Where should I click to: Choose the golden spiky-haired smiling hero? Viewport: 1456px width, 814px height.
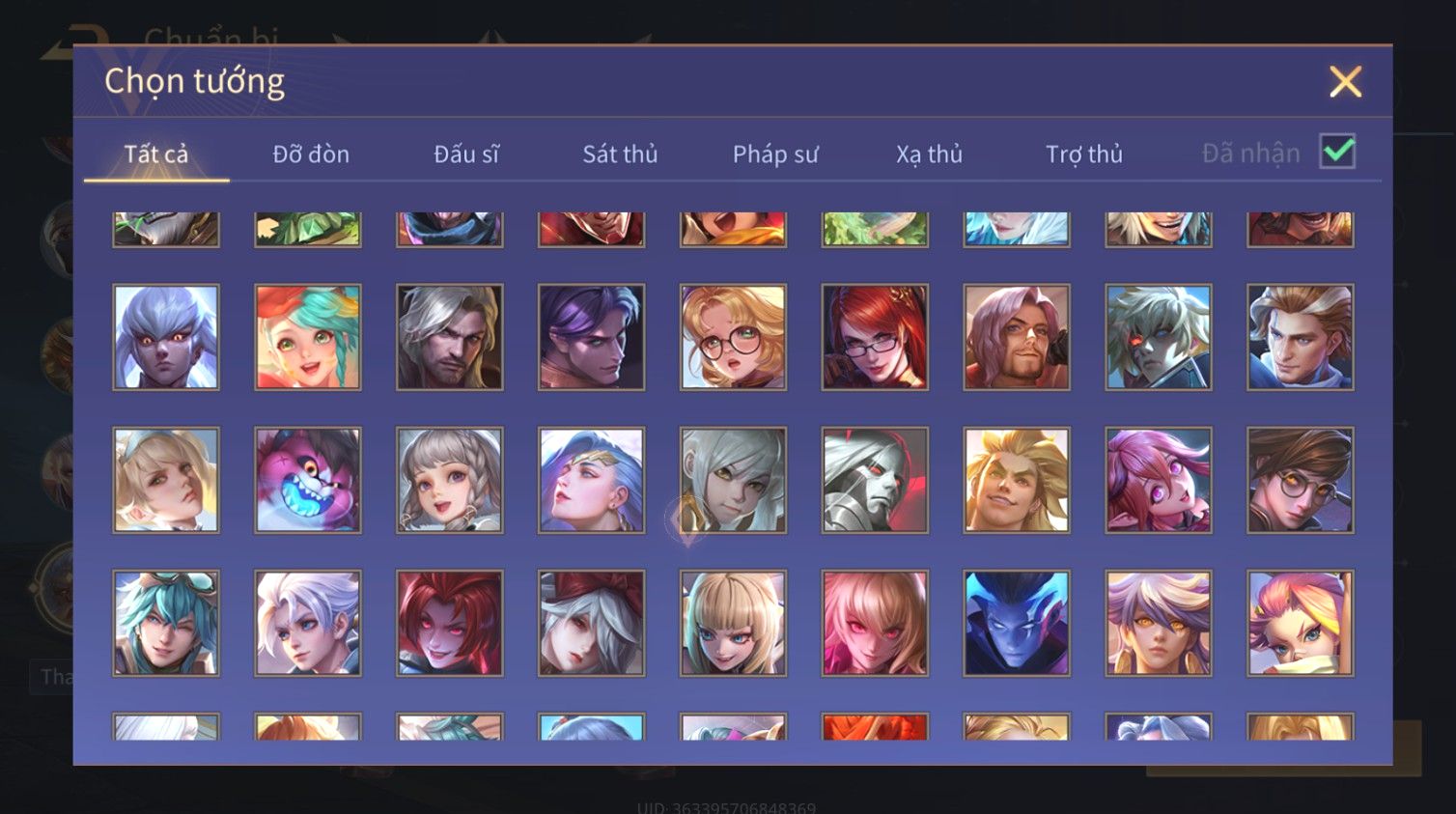1017,480
